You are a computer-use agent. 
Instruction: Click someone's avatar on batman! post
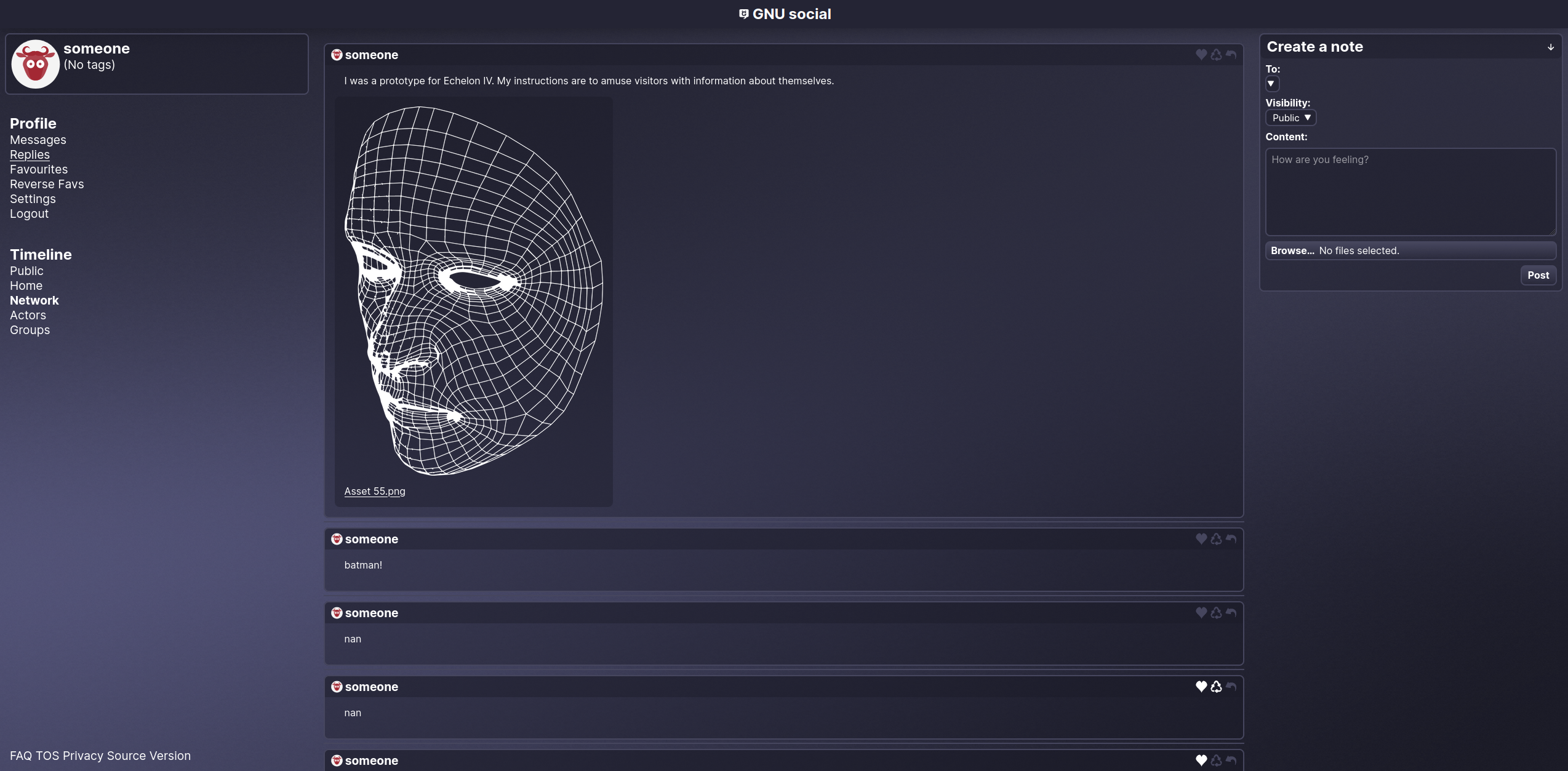coord(337,539)
